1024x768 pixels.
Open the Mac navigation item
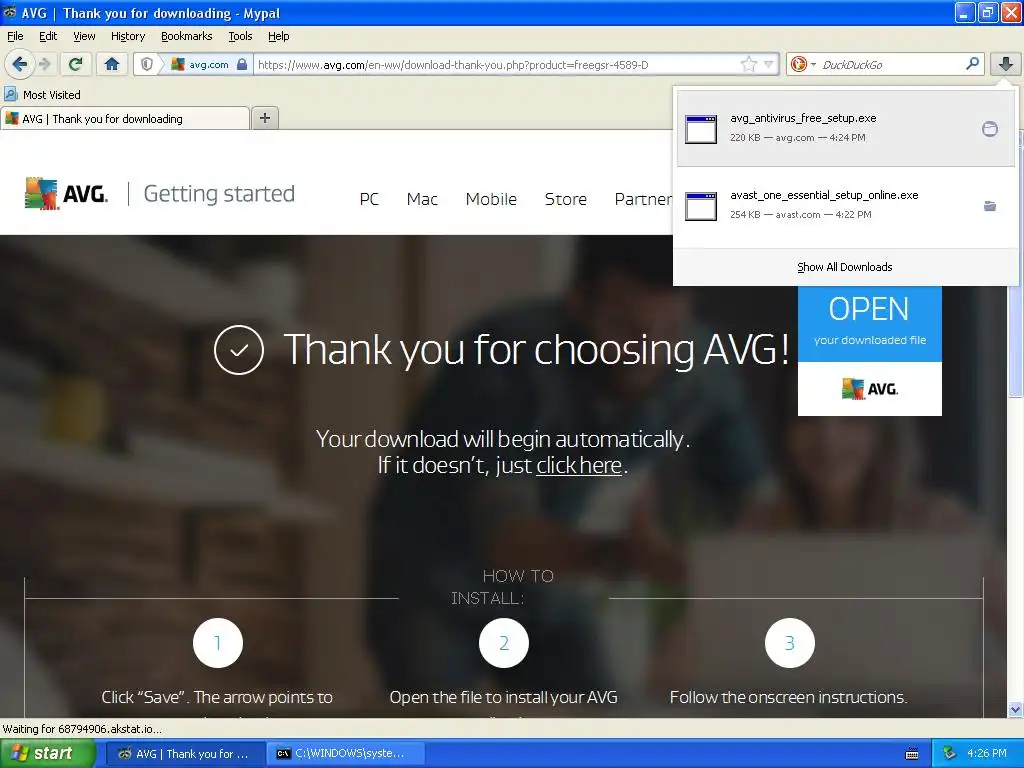(422, 199)
